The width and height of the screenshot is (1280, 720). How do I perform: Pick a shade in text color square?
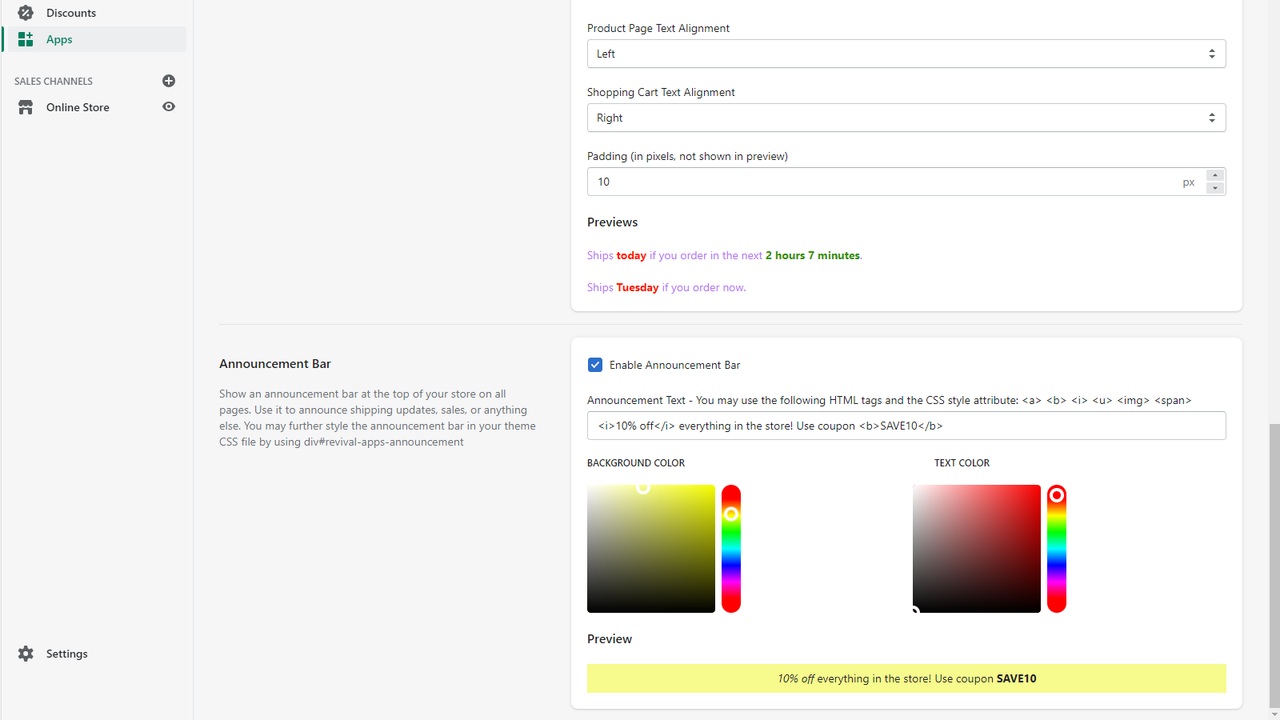tap(977, 549)
